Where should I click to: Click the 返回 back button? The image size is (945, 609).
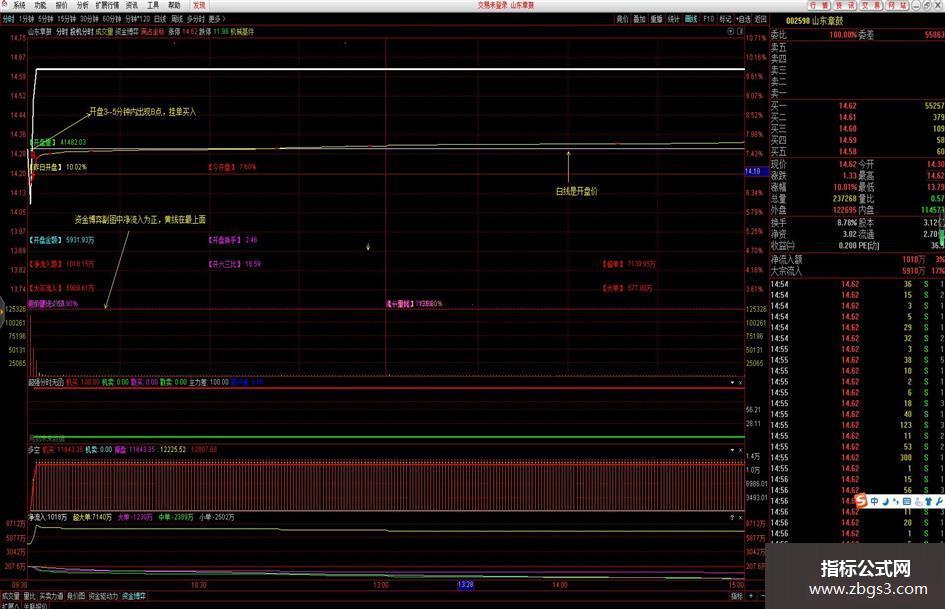tap(761, 19)
